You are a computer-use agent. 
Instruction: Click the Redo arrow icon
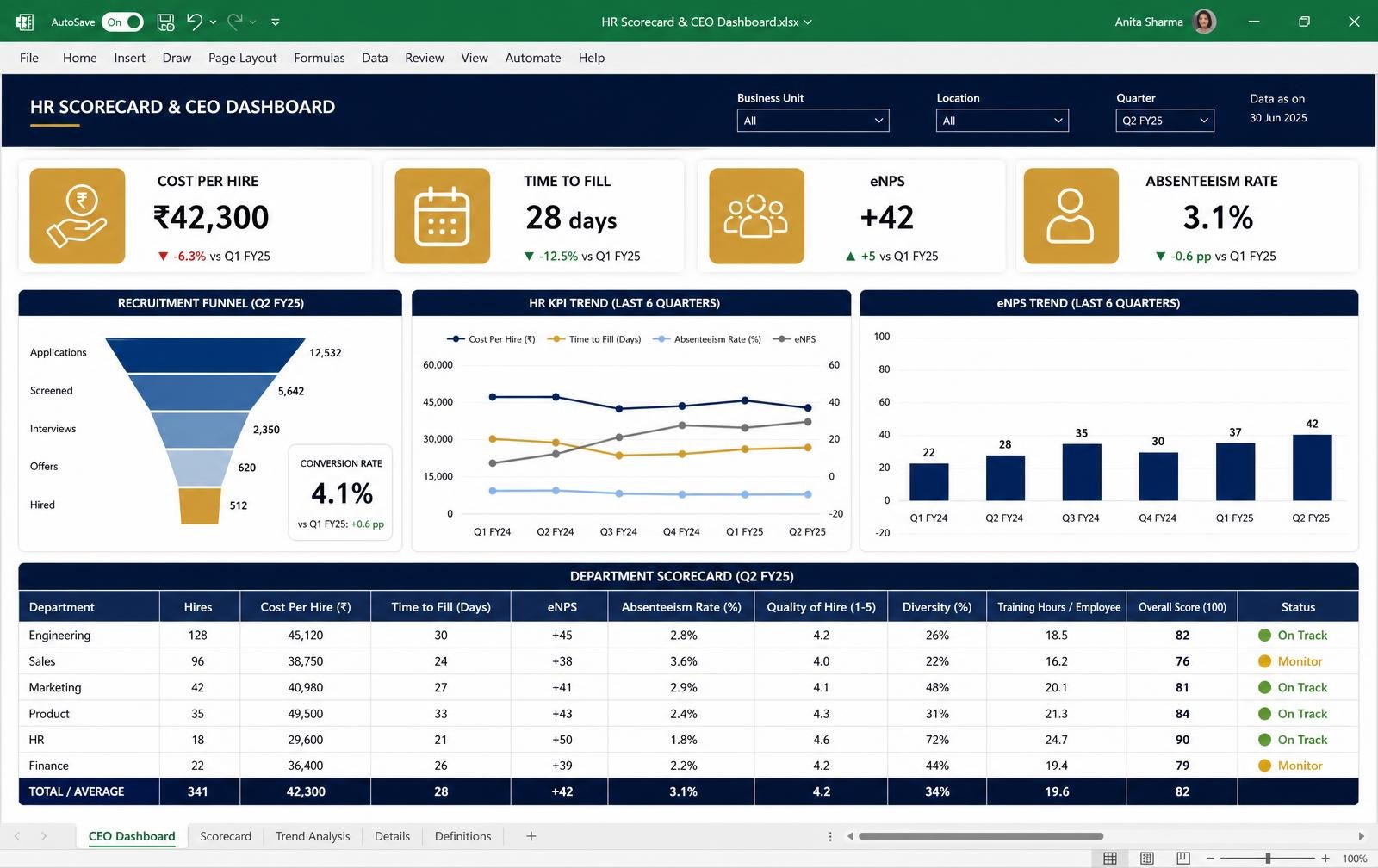(234, 22)
